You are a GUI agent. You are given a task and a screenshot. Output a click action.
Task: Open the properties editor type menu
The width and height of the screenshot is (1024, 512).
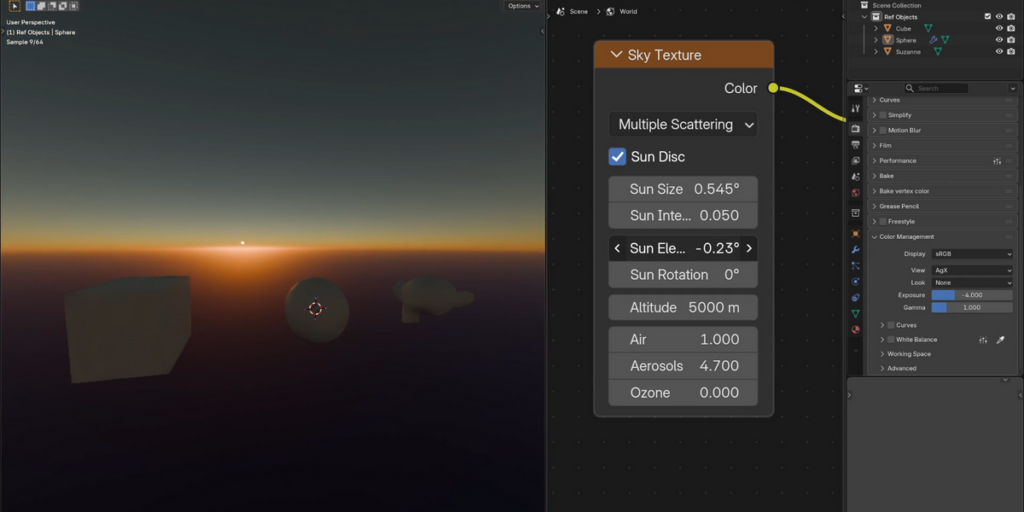(x=861, y=88)
